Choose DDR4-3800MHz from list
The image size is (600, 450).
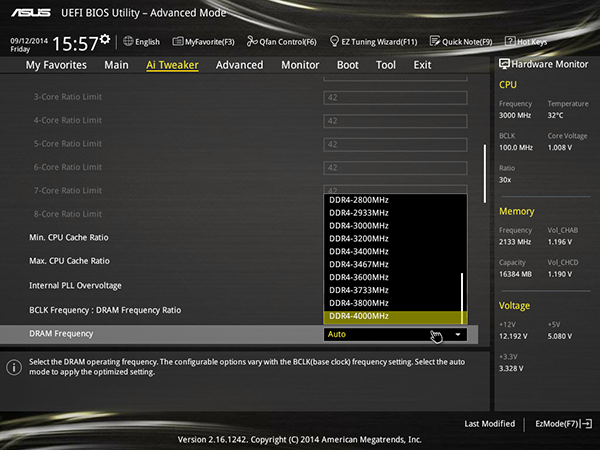[x=393, y=303]
